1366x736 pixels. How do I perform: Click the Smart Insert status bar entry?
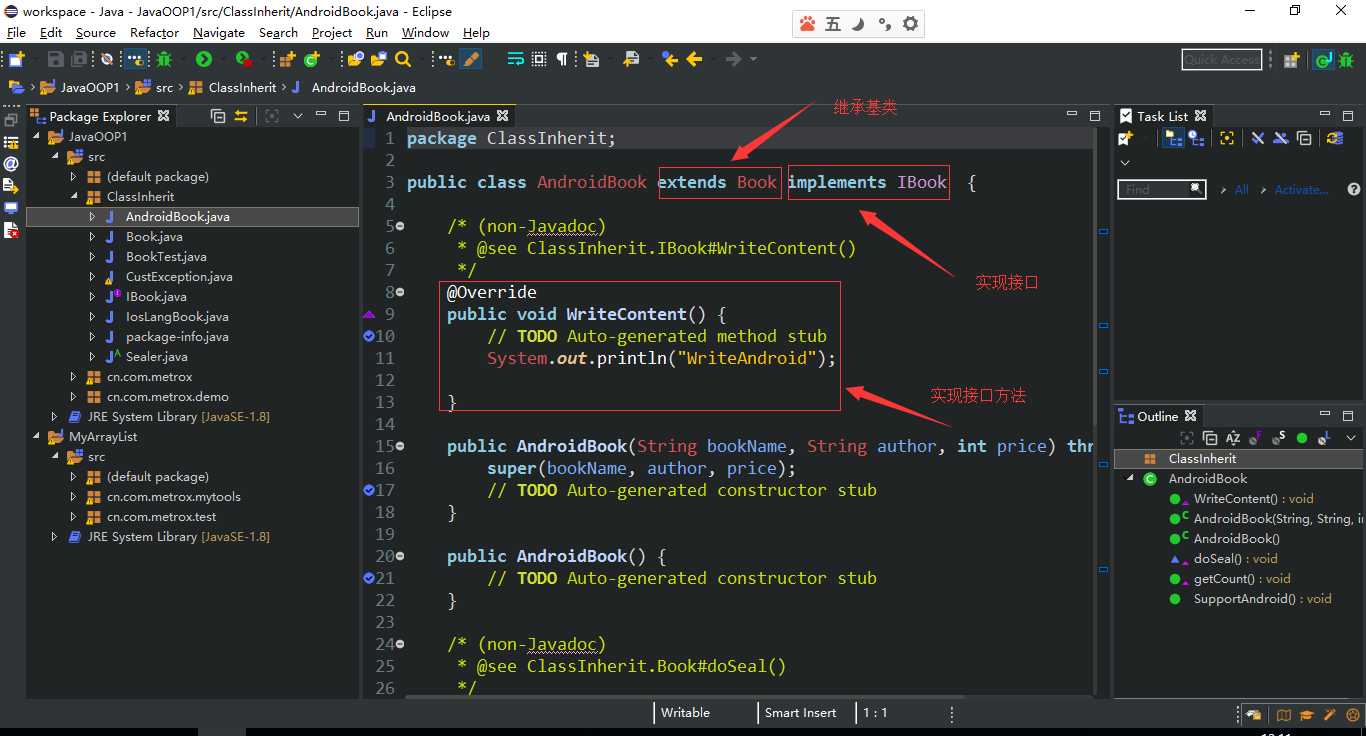tap(800, 713)
